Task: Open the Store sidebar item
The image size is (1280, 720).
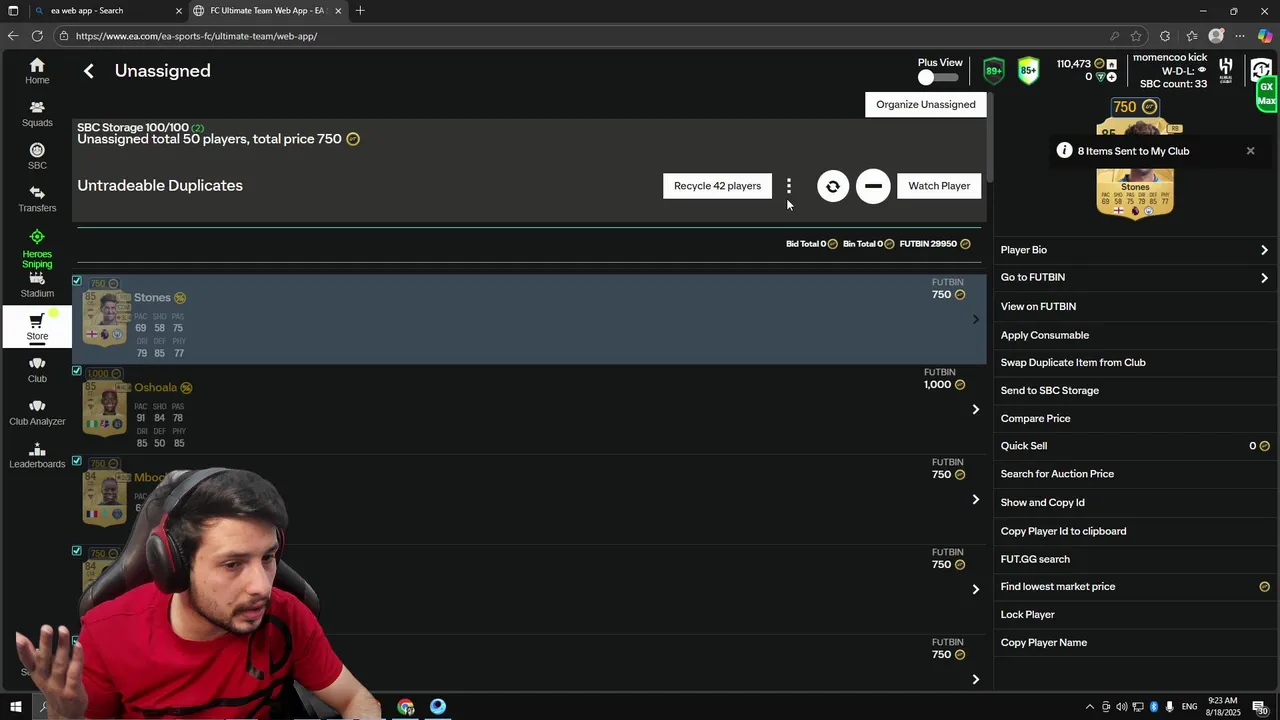Action: coord(37,327)
